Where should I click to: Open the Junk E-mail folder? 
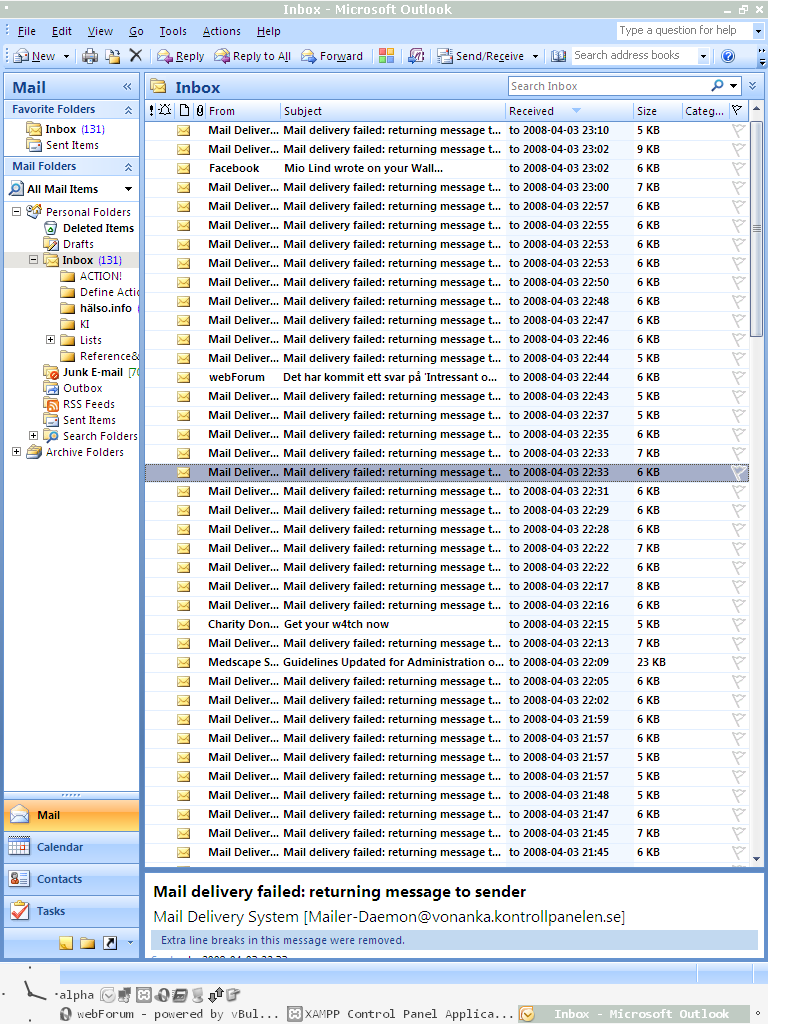pyautogui.click(x=92, y=372)
